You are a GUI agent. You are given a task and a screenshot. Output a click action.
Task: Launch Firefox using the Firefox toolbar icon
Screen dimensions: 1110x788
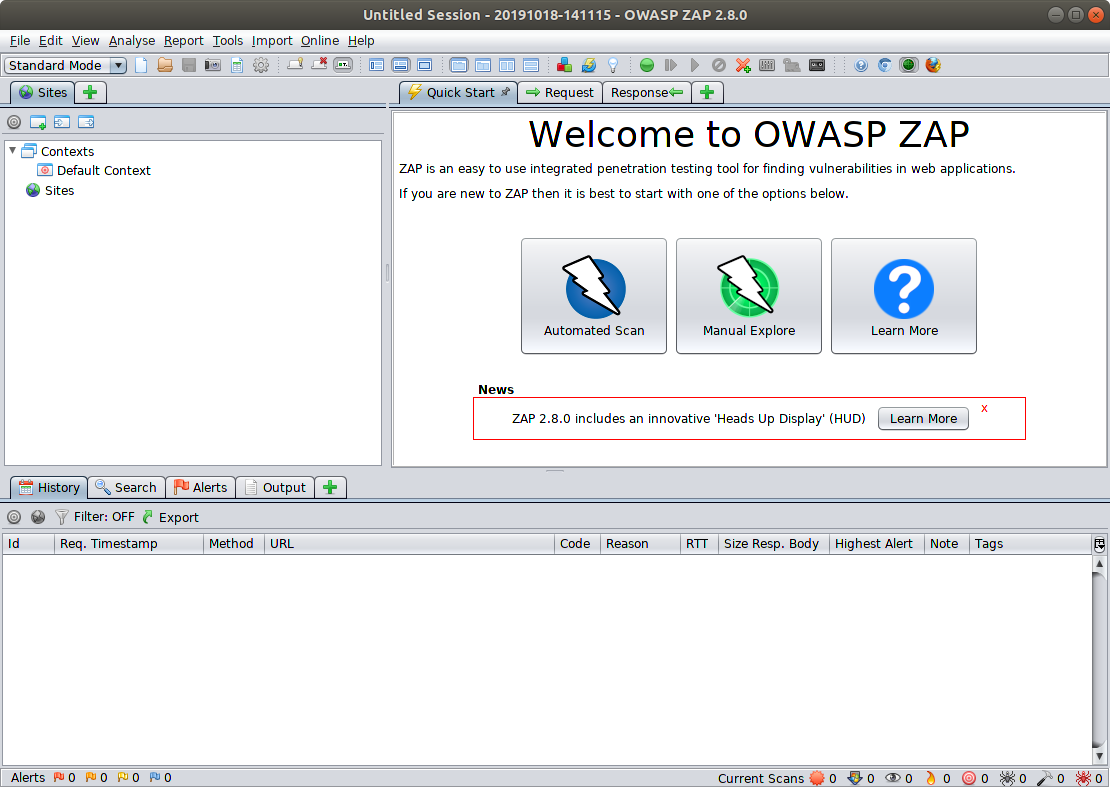tap(933, 65)
